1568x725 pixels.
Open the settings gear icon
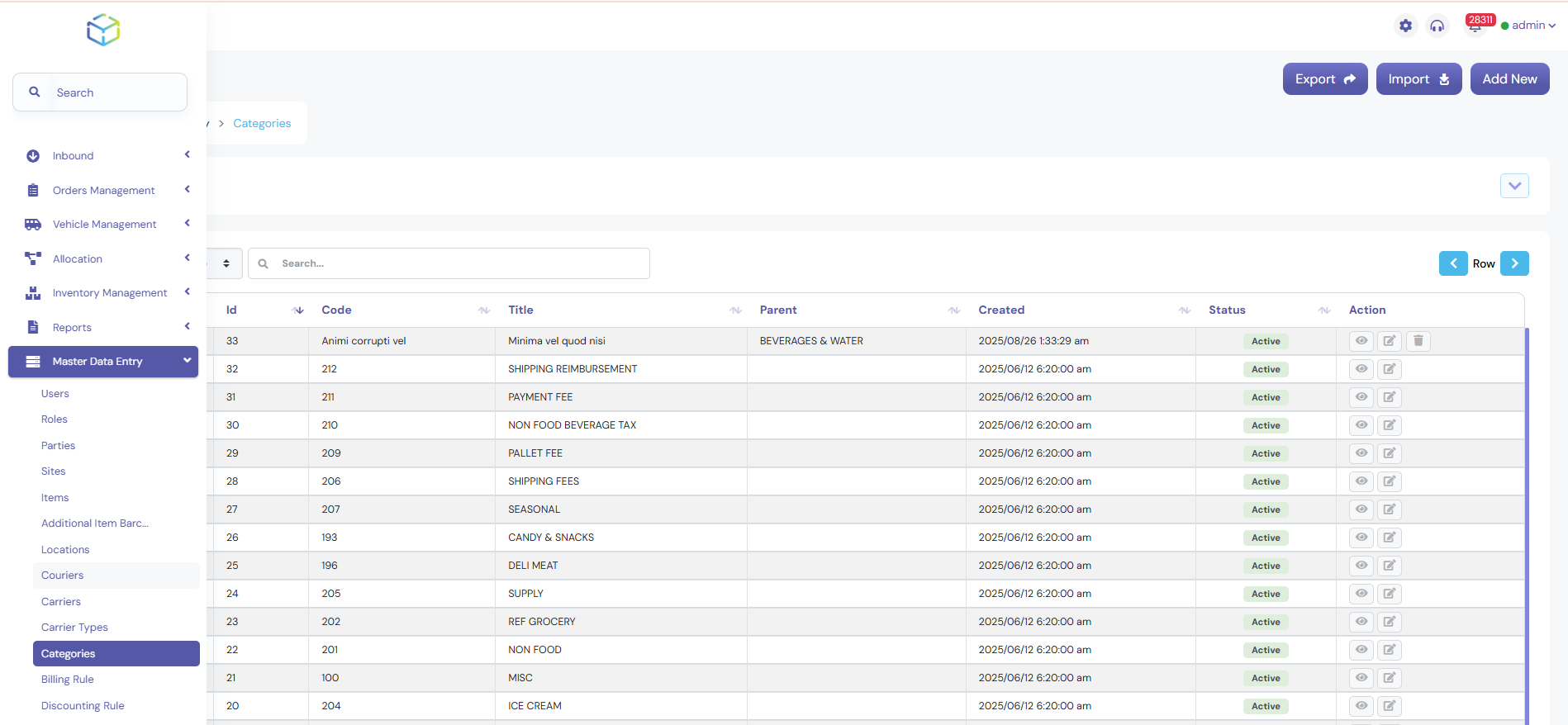coord(1405,26)
